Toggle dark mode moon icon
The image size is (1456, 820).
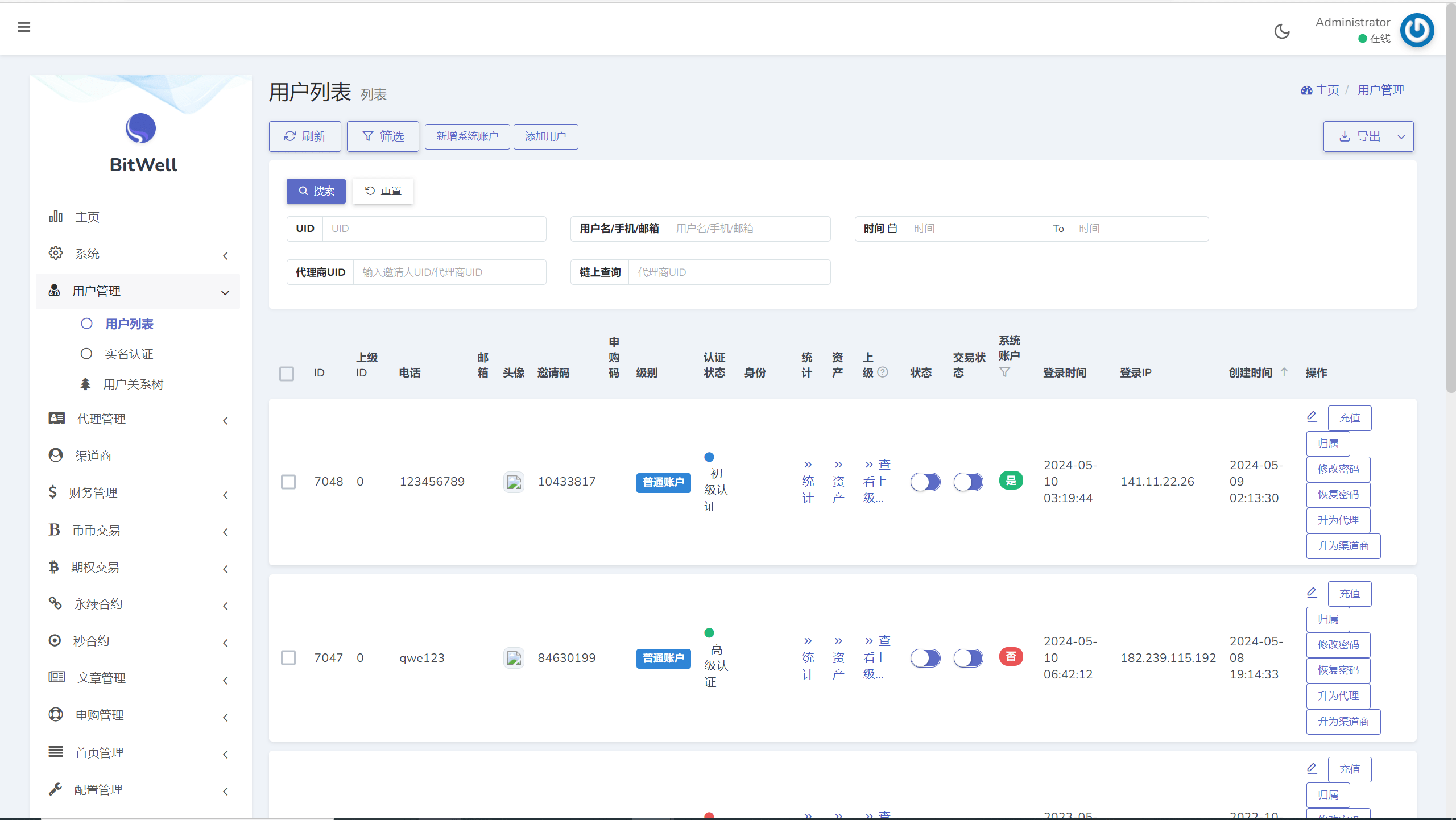coord(1282,31)
